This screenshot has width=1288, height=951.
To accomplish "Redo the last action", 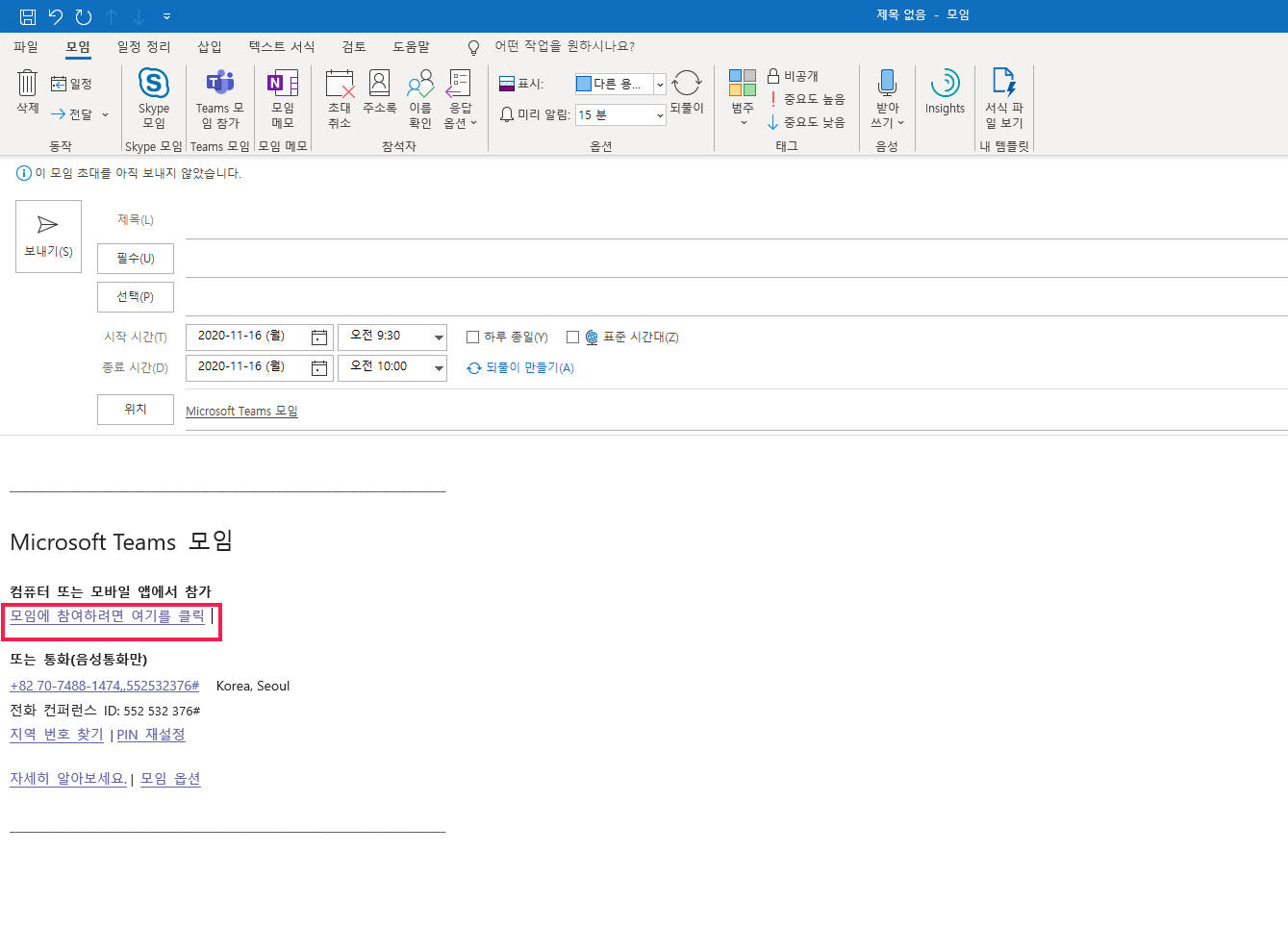I will (84, 16).
